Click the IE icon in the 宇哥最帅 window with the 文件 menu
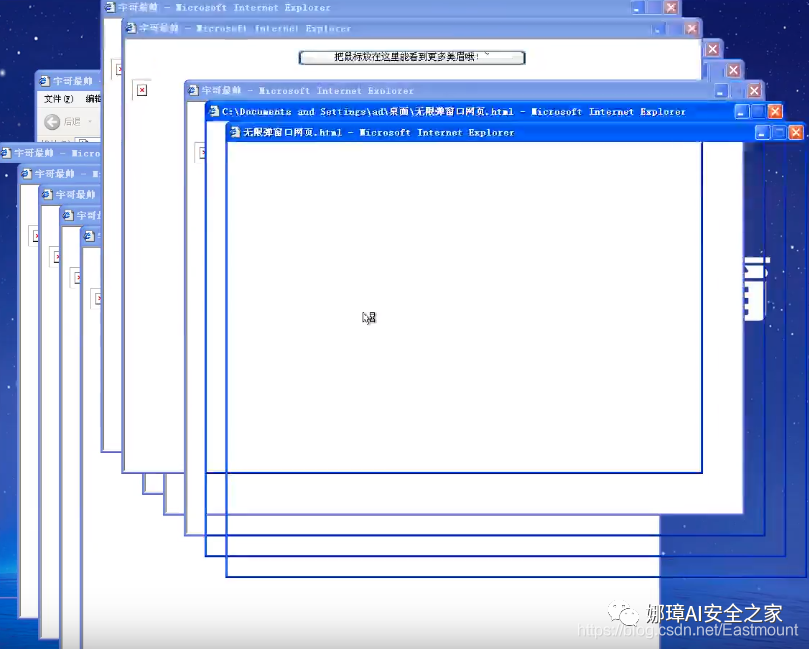The width and height of the screenshot is (809, 649). [44, 81]
